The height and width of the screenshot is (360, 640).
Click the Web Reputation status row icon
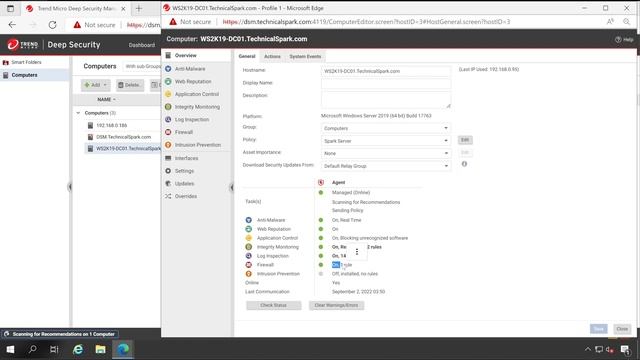pos(249,229)
